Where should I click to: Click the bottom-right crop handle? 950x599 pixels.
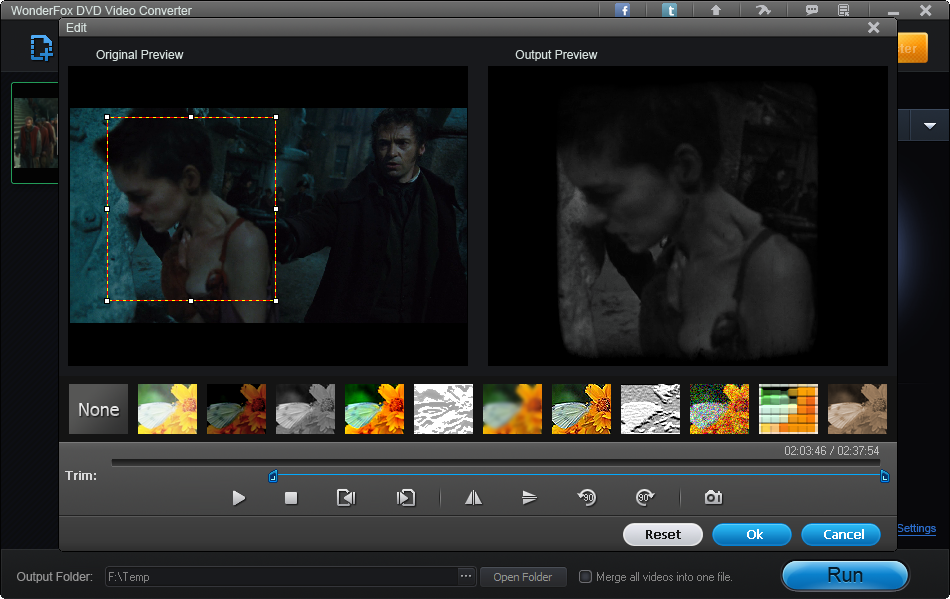pos(276,301)
